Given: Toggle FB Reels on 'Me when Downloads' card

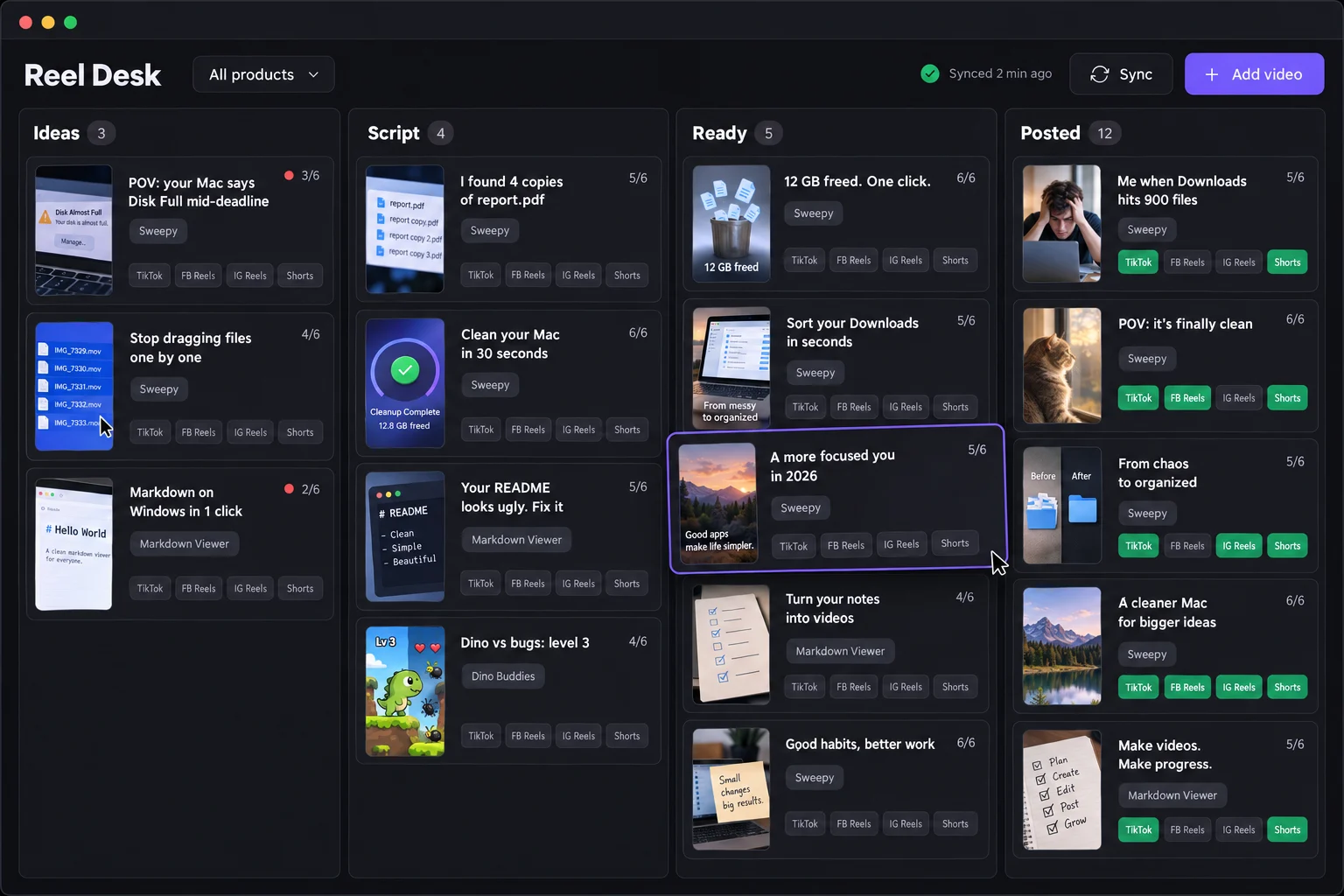Looking at the screenshot, I should (1187, 262).
